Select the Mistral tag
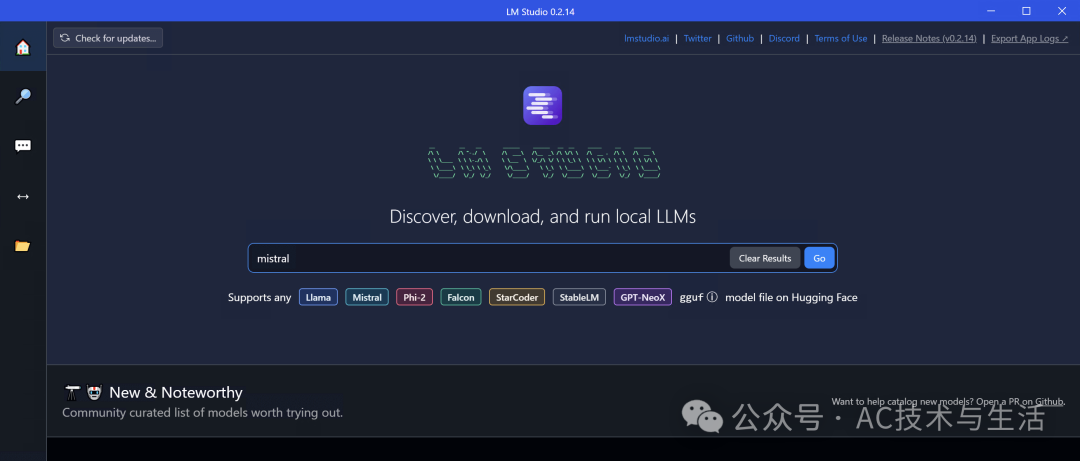The height and width of the screenshot is (461, 1080). 367,297
